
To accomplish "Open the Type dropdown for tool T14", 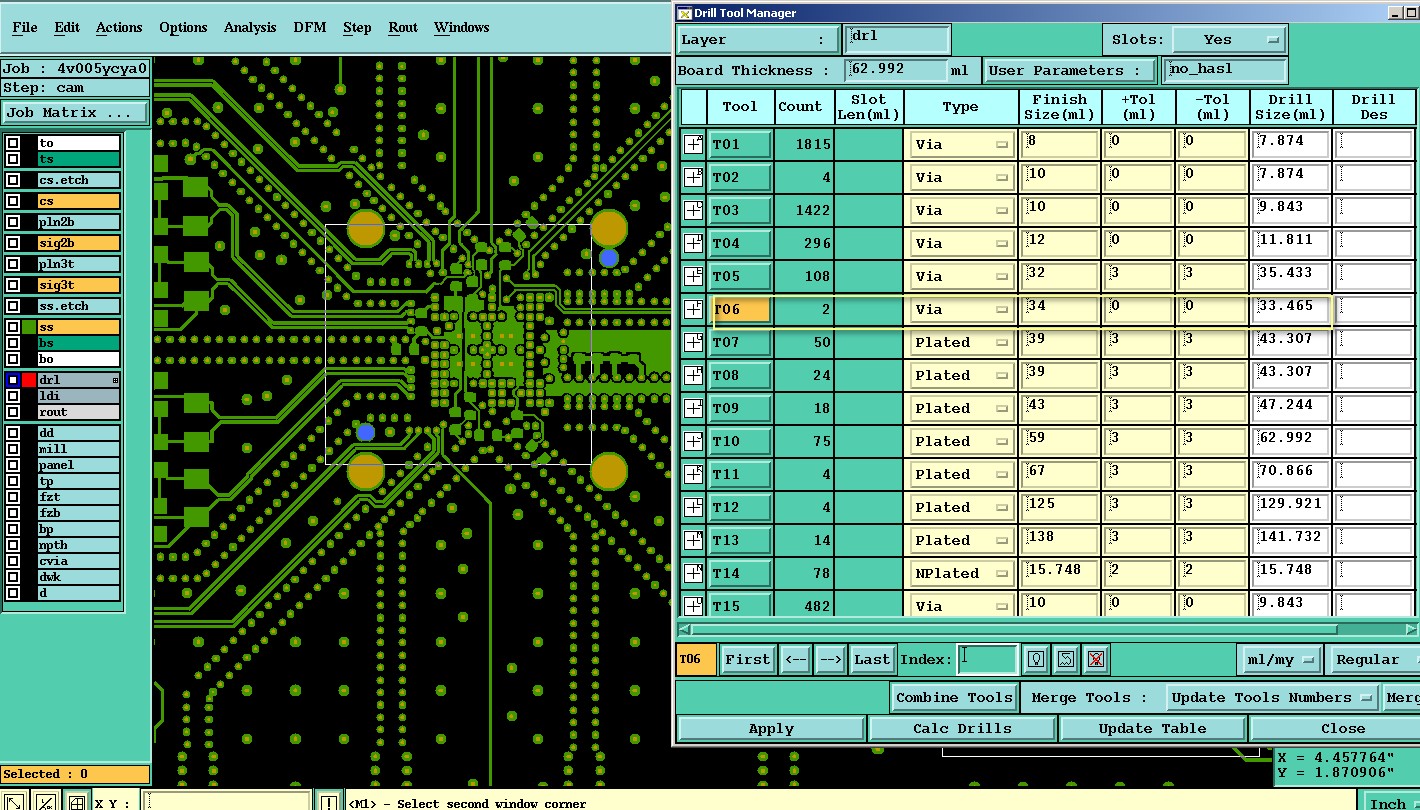I will coord(961,573).
